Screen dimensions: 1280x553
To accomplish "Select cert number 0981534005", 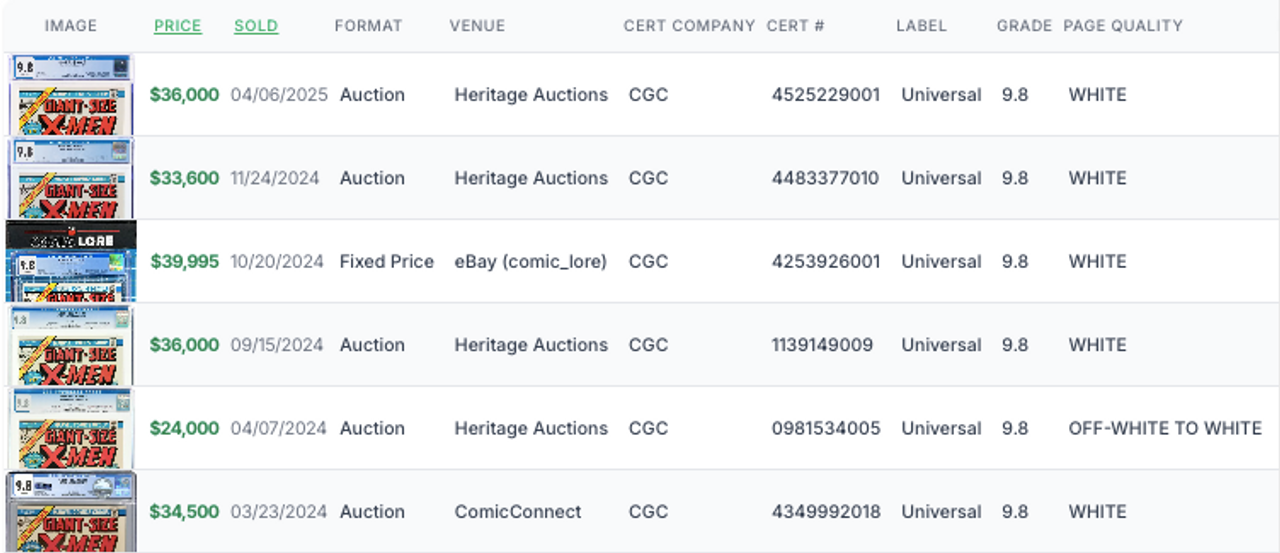I will tap(826, 428).
